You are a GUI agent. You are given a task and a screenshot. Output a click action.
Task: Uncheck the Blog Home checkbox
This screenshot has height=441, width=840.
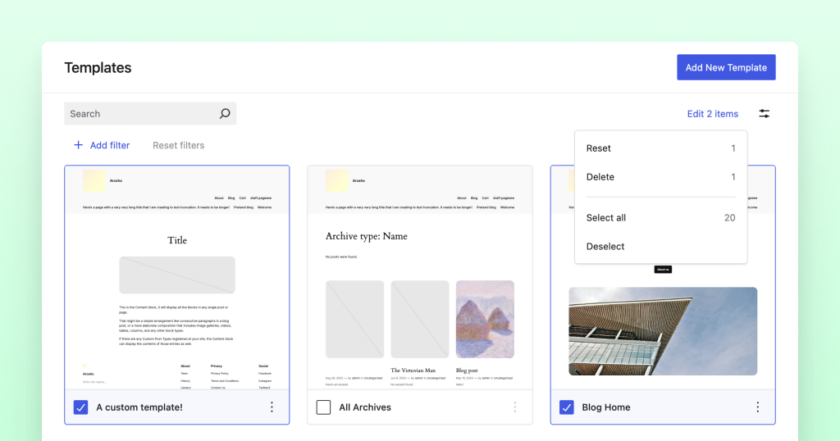tap(567, 407)
